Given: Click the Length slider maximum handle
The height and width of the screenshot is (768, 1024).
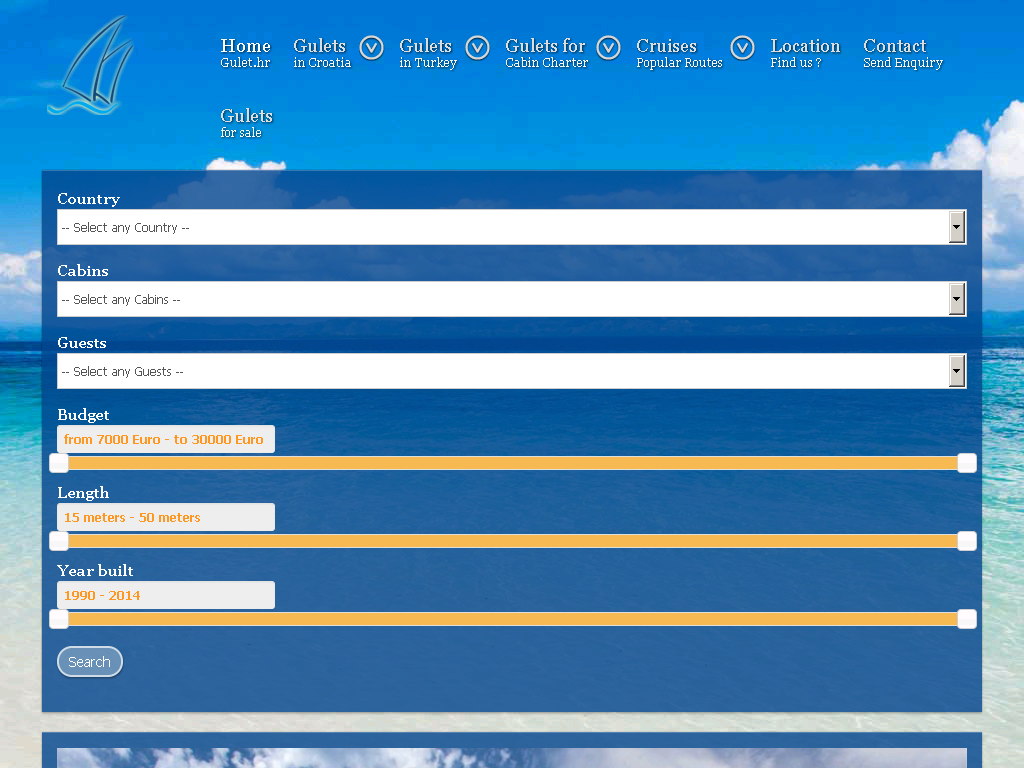Looking at the screenshot, I should pos(967,541).
